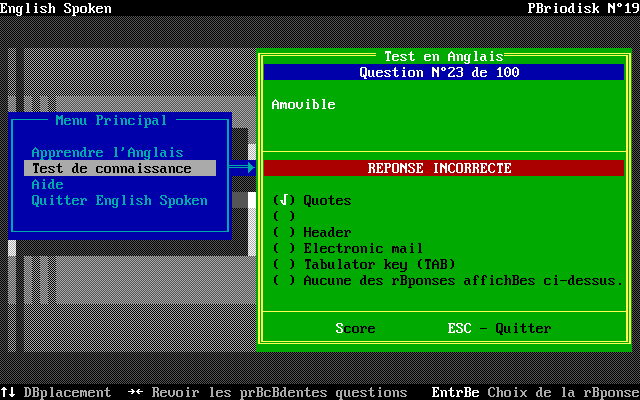
Task: Select the Electronic mail answer radio button
Action: (284, 248)
